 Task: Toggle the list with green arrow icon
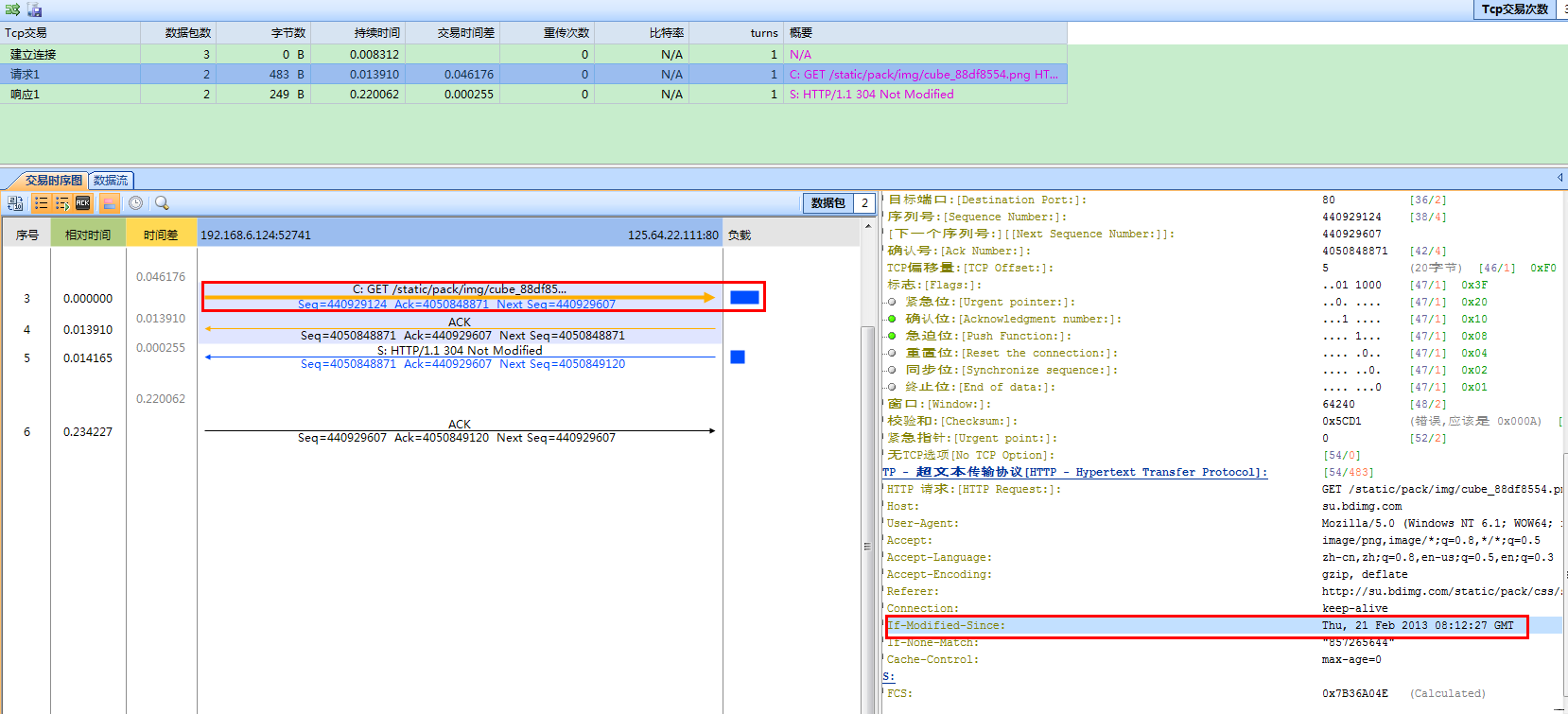(62, 203)
